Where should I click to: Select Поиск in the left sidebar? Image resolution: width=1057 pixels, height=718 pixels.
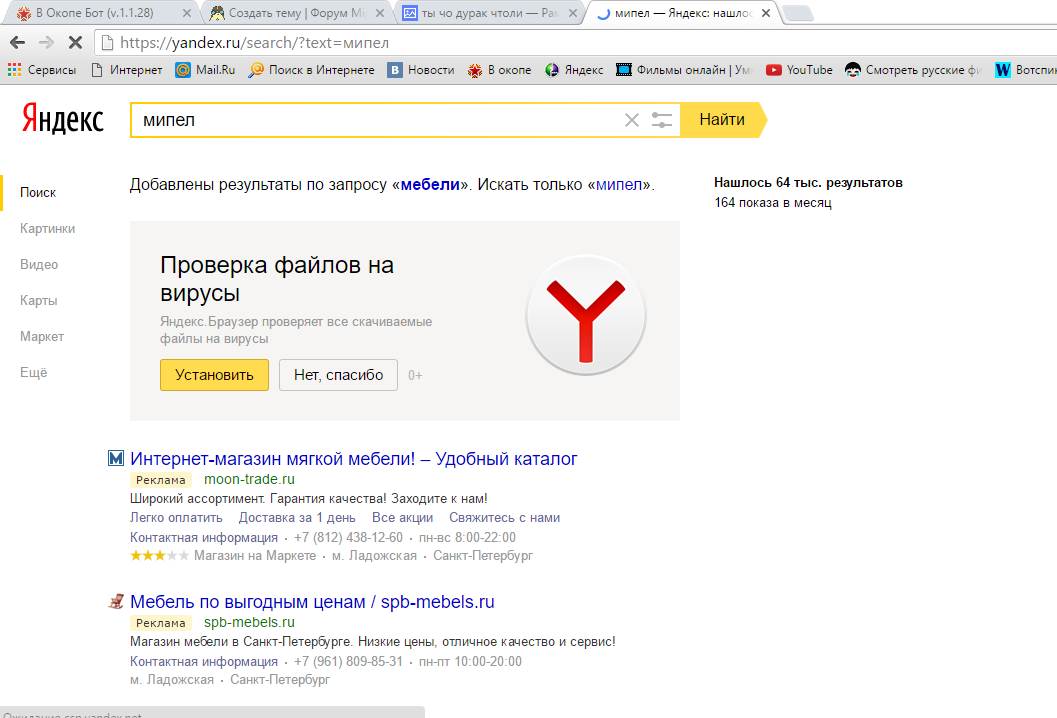click(x=38, y=193)
